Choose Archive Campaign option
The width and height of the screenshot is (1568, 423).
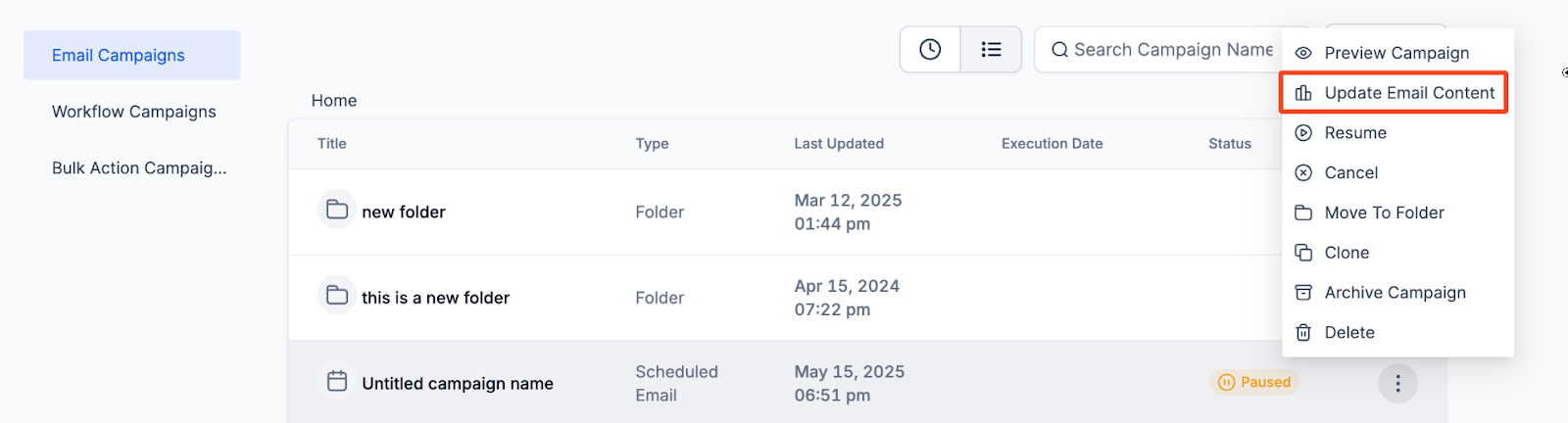click(x=1395, y=293)
